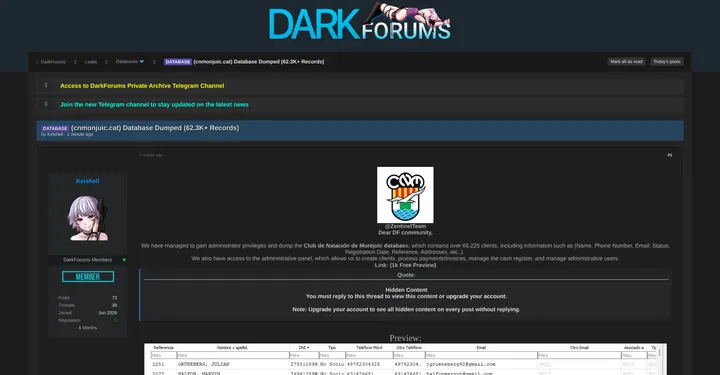Click icon beside Private Archive announcement

click(46, 85)
